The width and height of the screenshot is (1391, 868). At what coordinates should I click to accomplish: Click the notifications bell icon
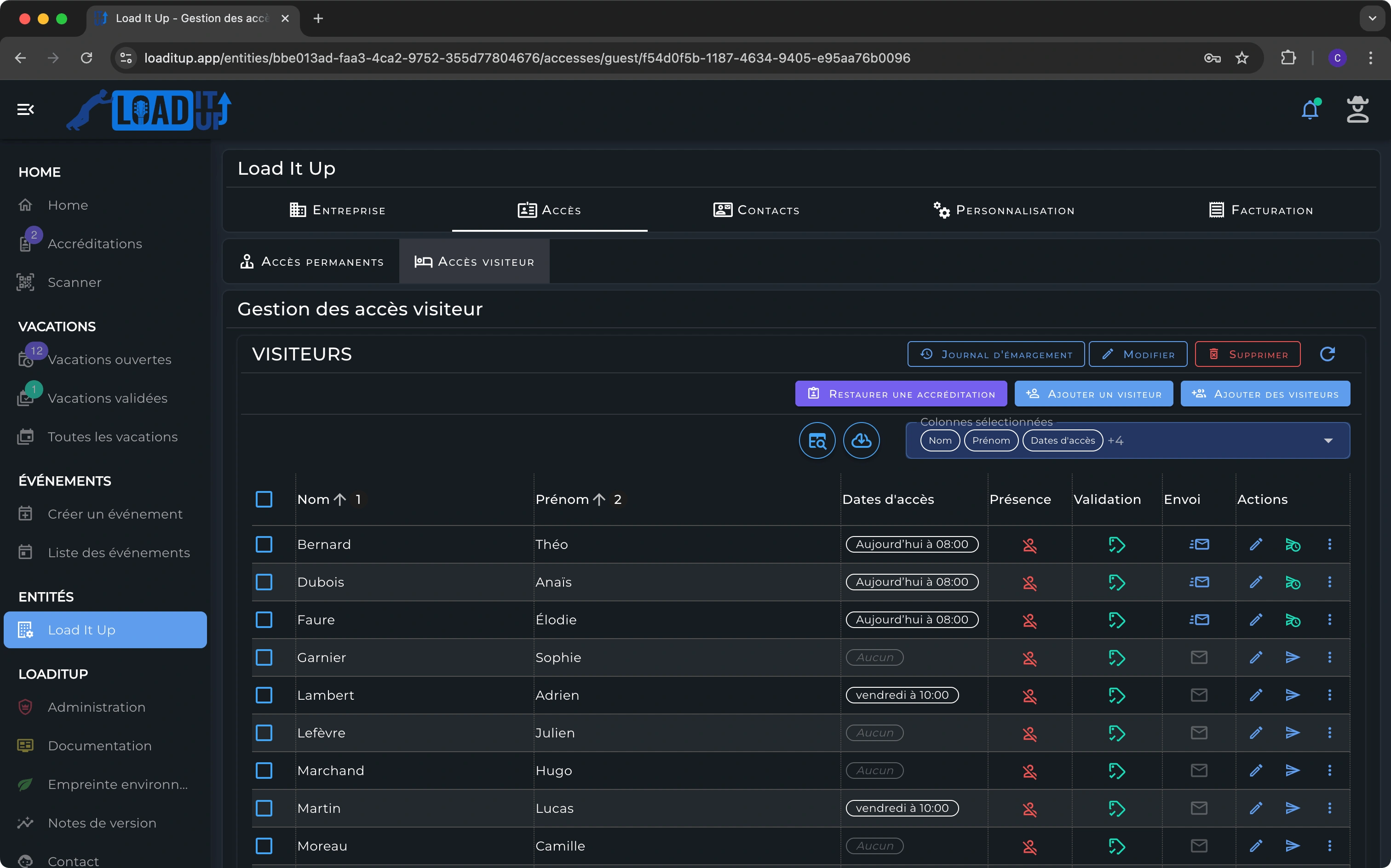[x=1310, y=109]
